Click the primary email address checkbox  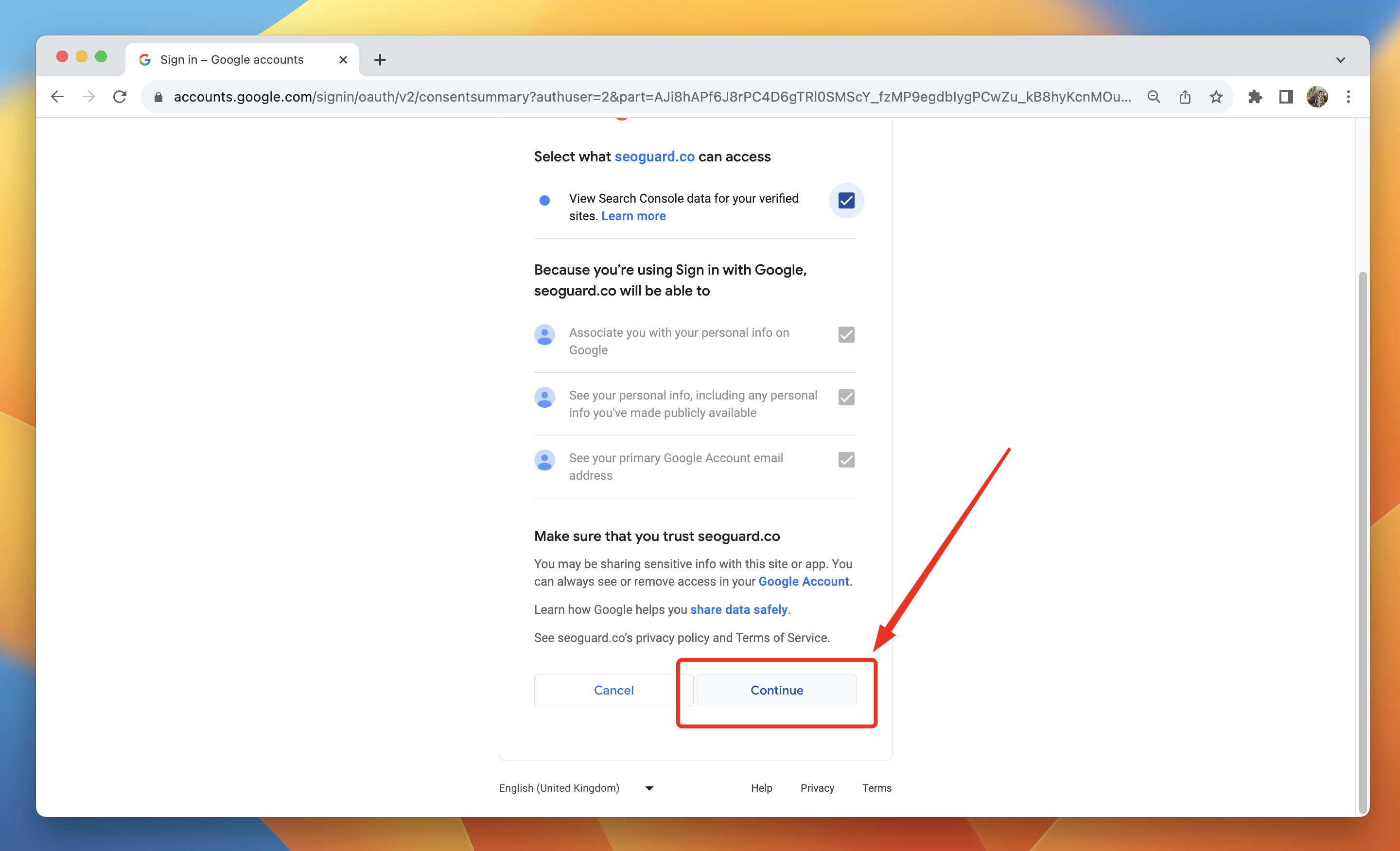pos(846,460)
